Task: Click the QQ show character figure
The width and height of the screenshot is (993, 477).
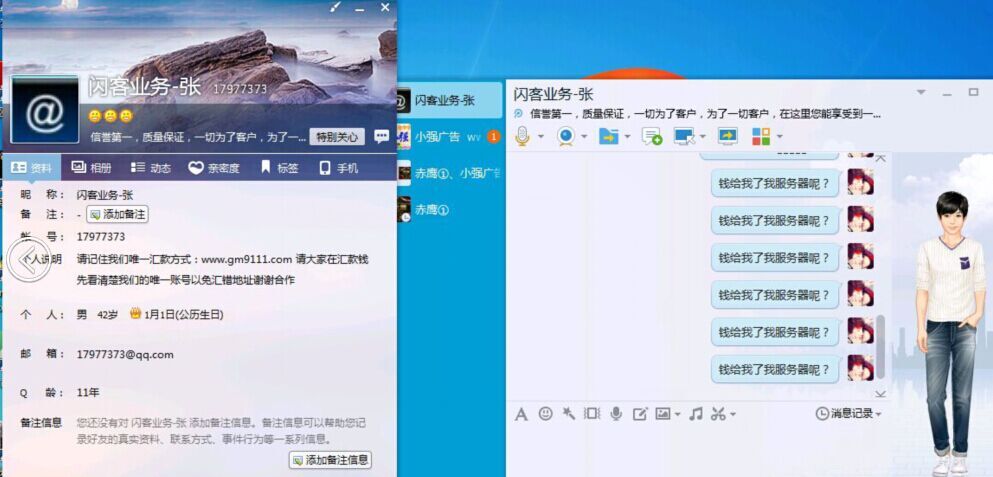Action: pos(950,332)
